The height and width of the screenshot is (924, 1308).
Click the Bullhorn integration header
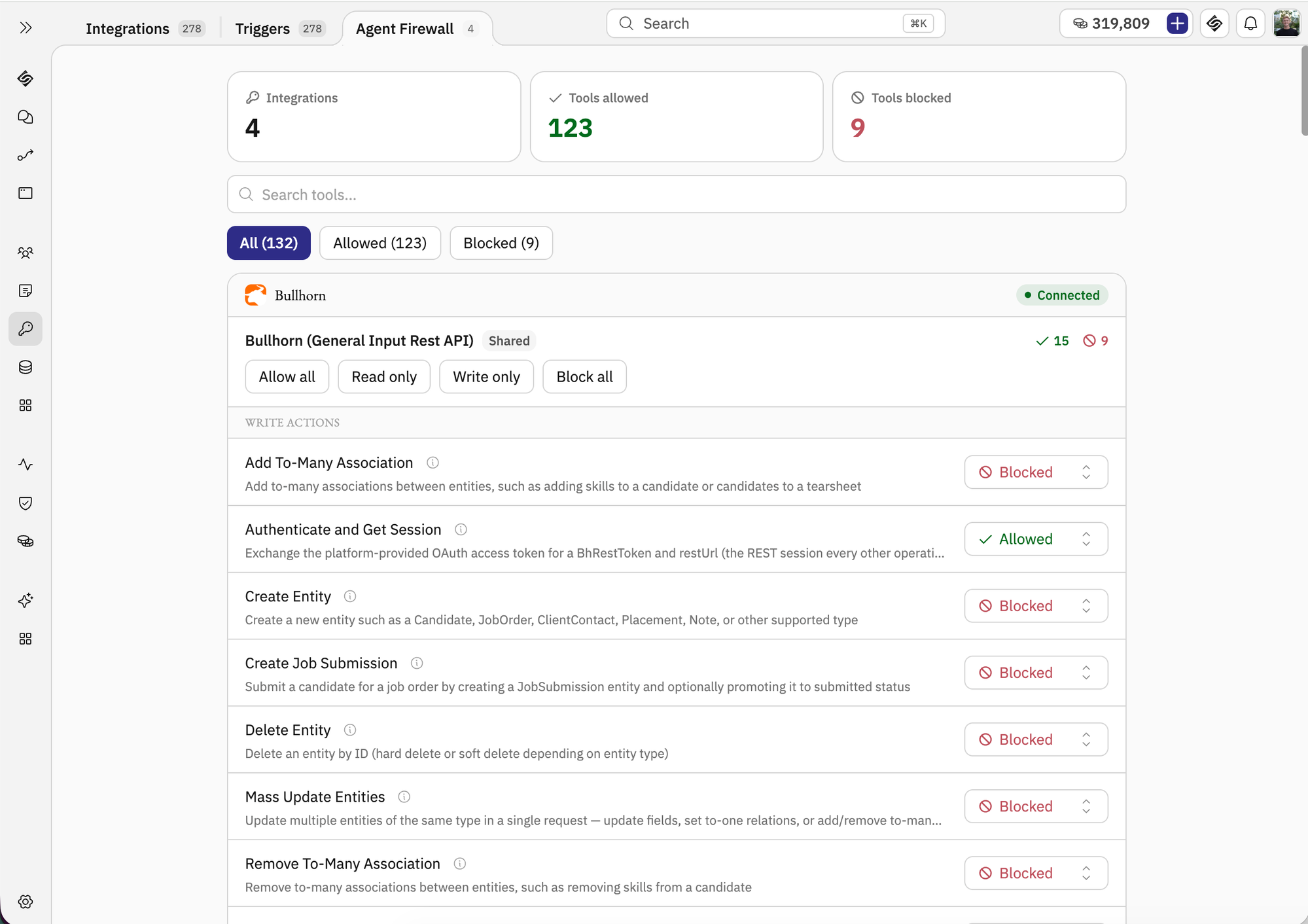[677, 295]
